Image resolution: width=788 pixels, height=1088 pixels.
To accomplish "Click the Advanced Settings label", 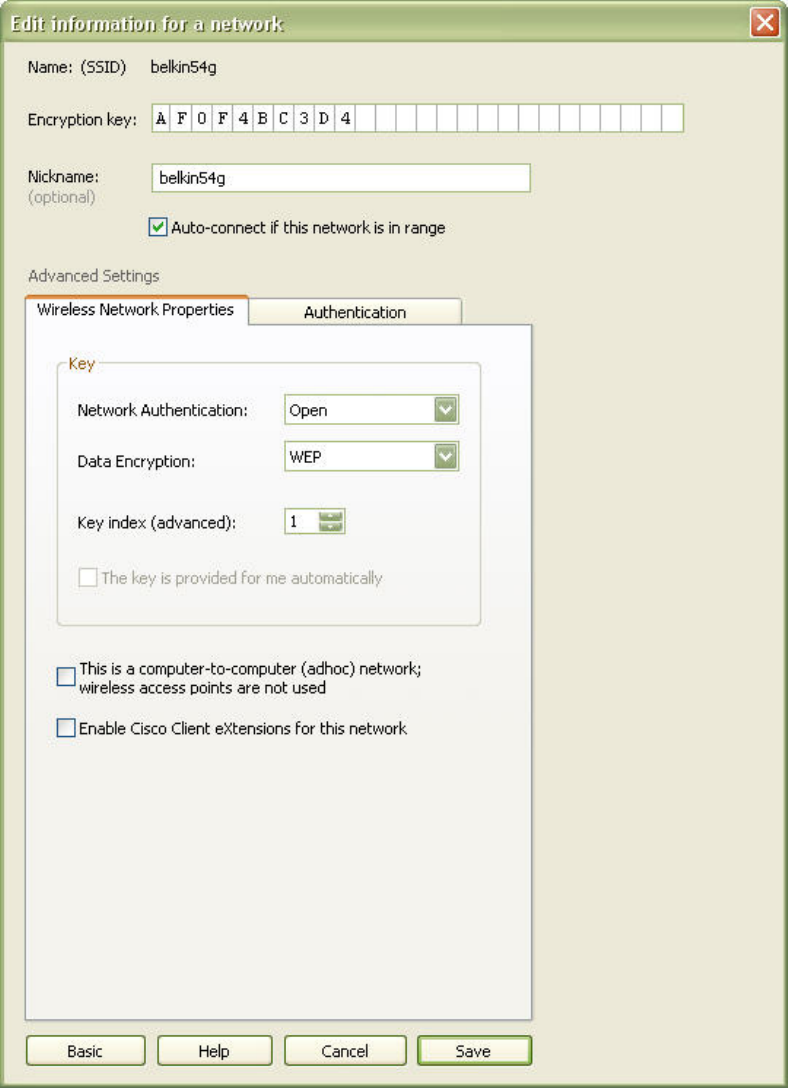I will point(94,275).
